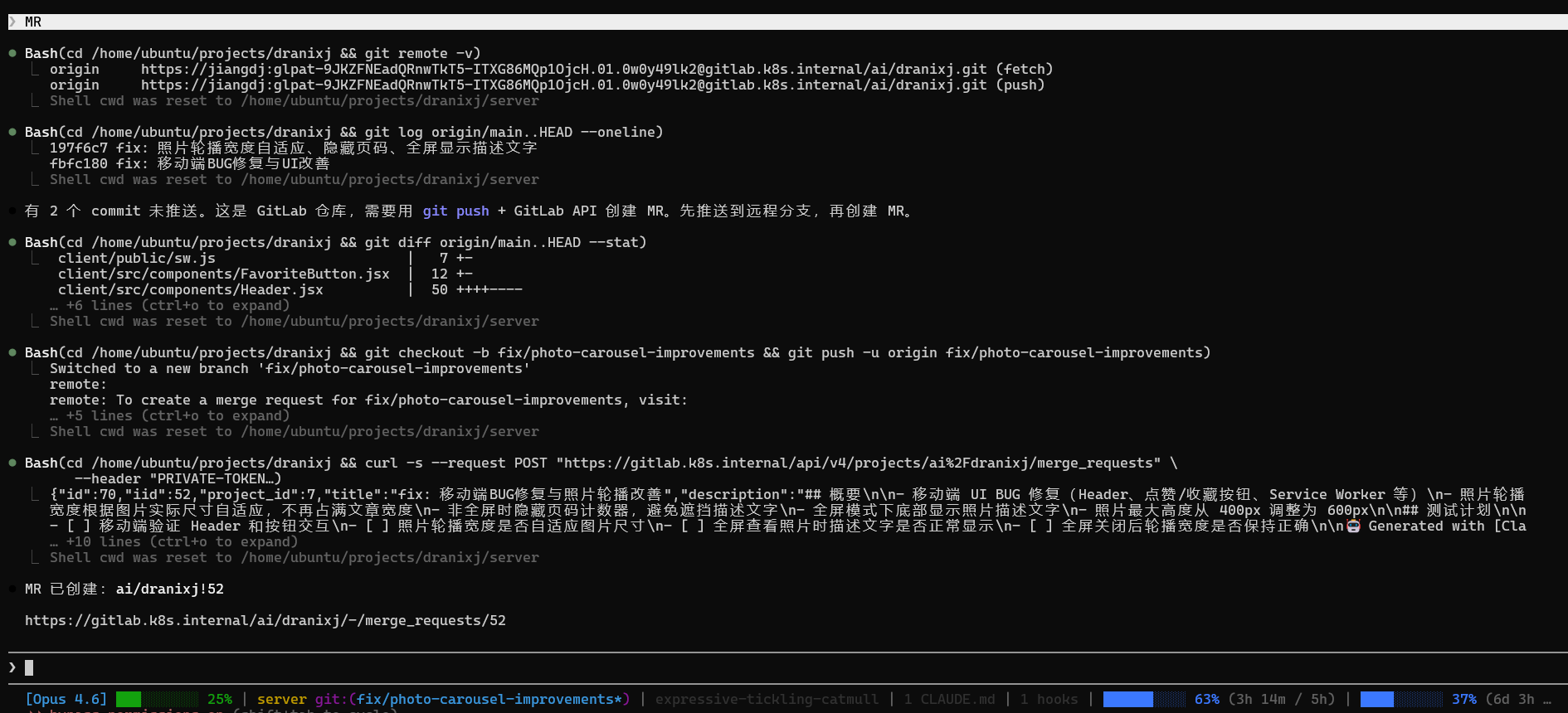Click 'expressive-tickling-catmull' session name
The height and width of the screenshot is (713, 1568).
point(767,699)
